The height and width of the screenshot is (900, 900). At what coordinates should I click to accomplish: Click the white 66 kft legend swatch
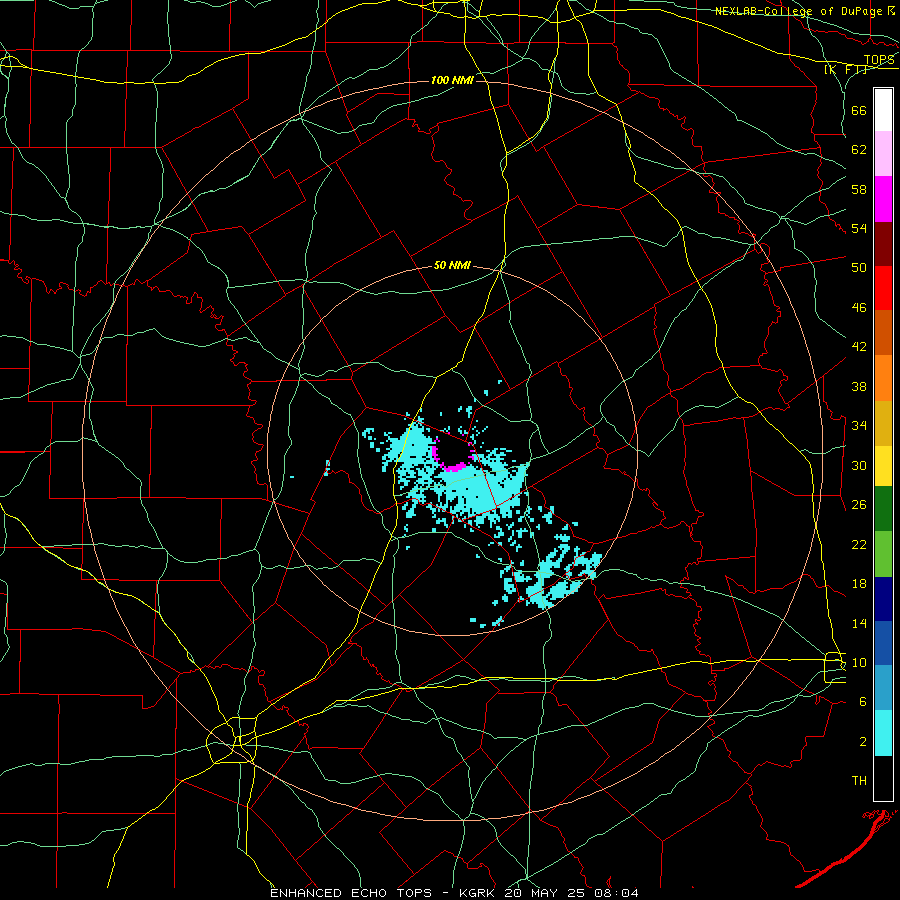(883, 110)
